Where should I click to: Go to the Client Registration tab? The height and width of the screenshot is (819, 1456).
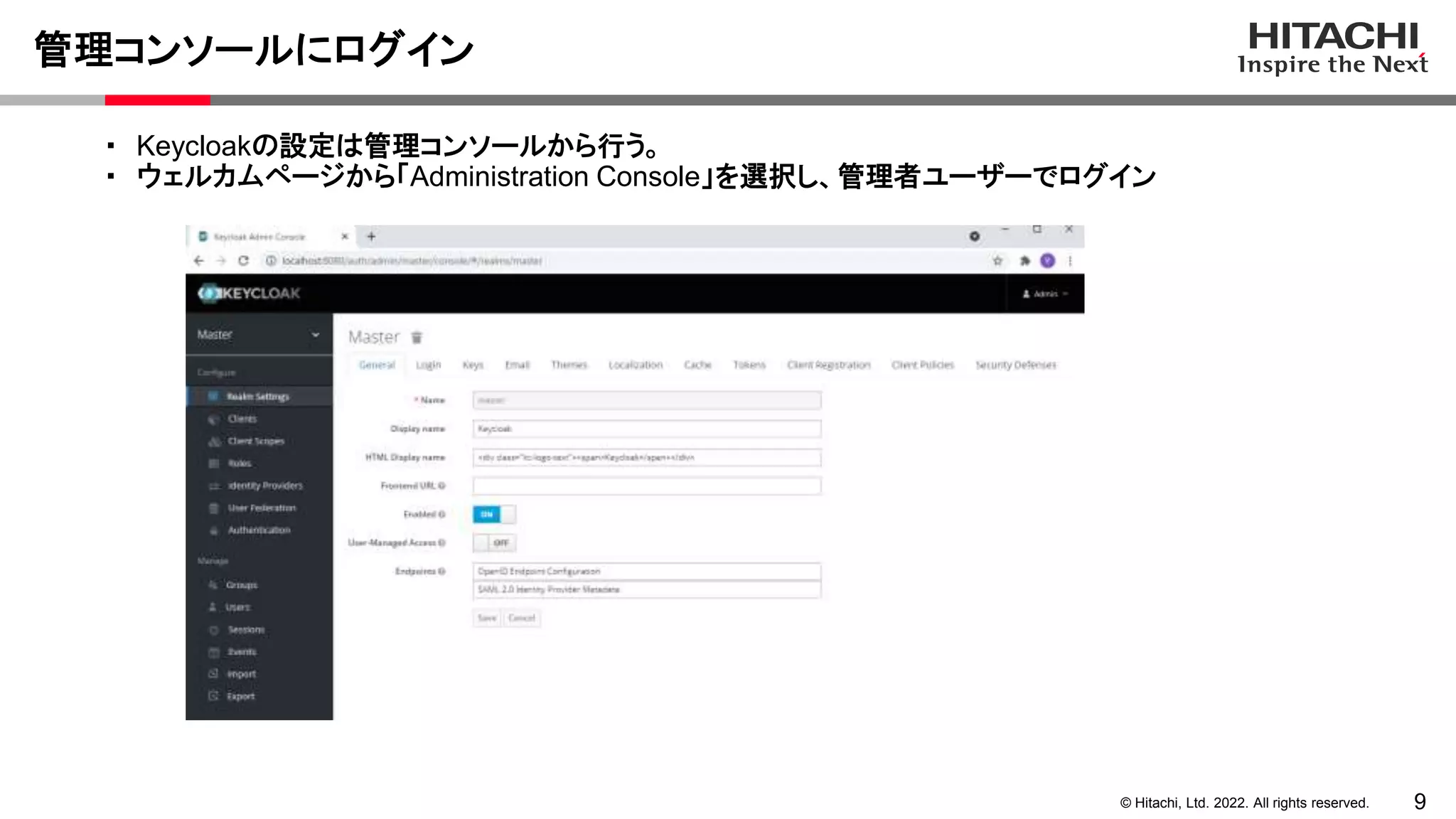(x=828, y=365)
